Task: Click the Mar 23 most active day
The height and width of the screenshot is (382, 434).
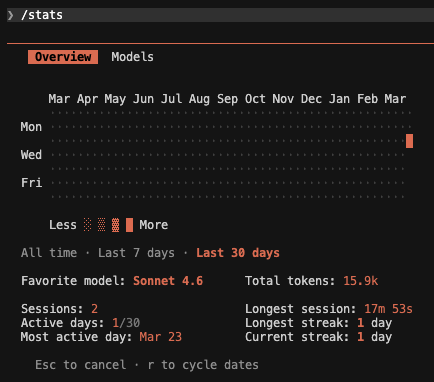Action: [161, 337]
